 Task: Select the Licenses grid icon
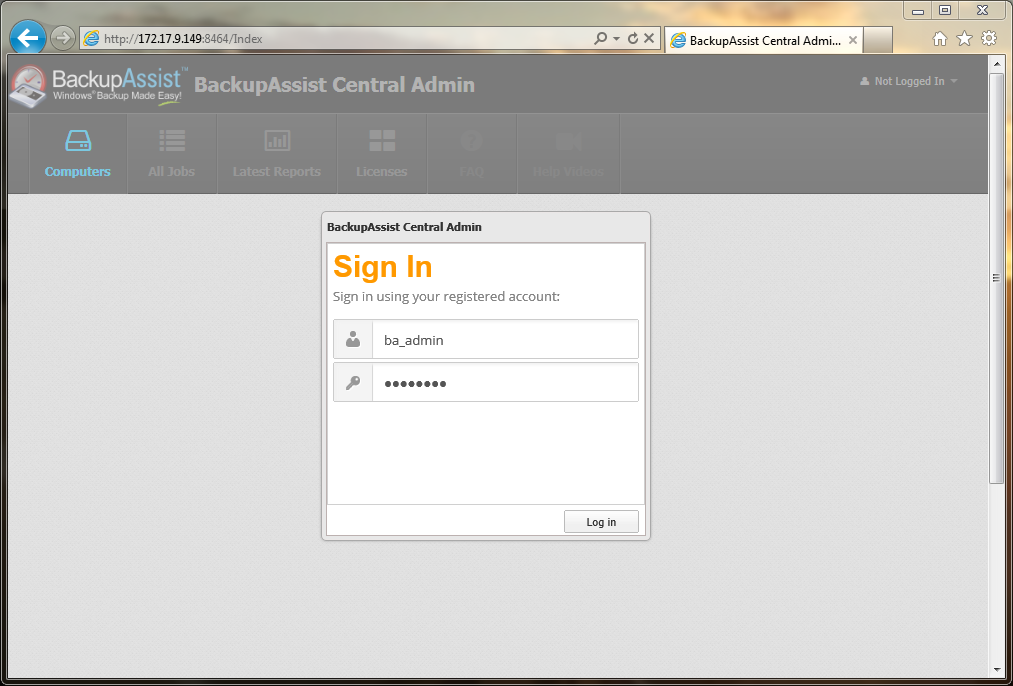tap(382, 141)
